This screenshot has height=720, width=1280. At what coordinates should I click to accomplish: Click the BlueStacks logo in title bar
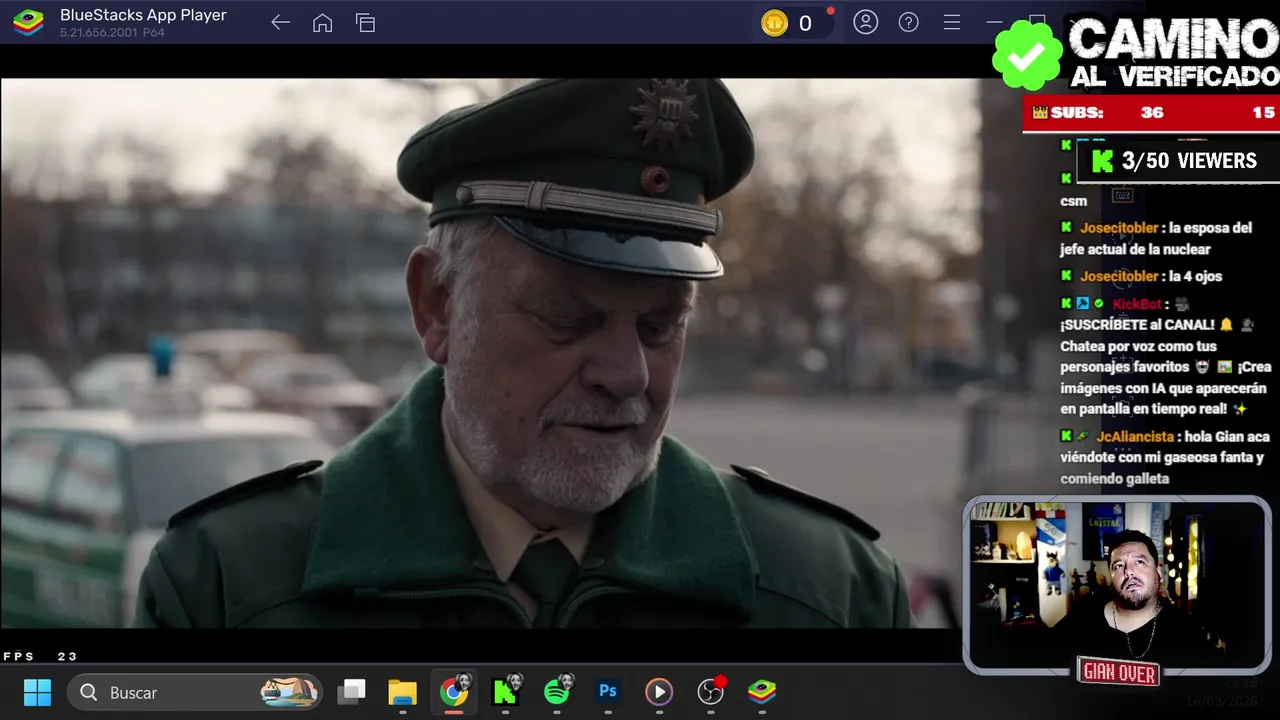coord(28,22)
